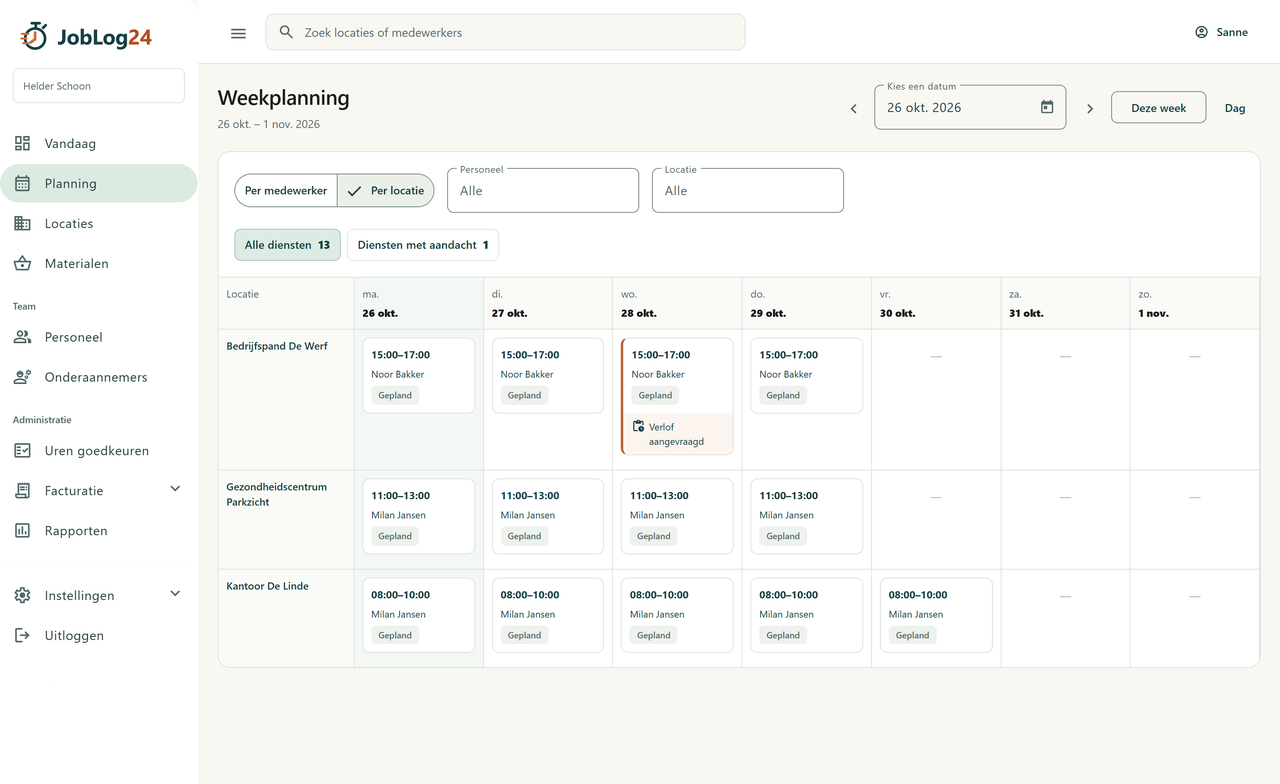
Task: Click the Personeel people icon
Action: point(22,337)
